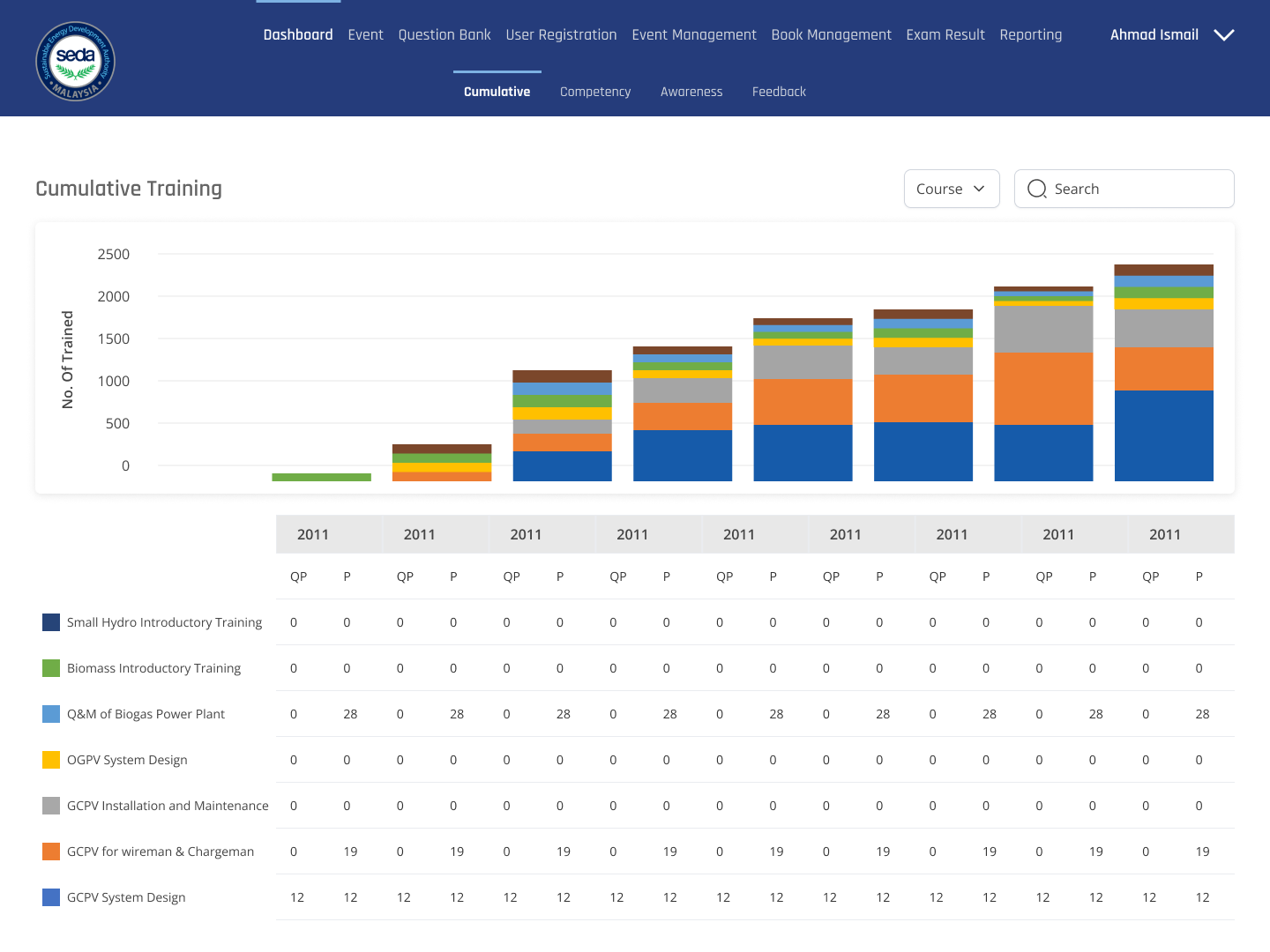Click first 28 in Biogas row
This screenshot has height=952, width=1270.
coord(350,714)
